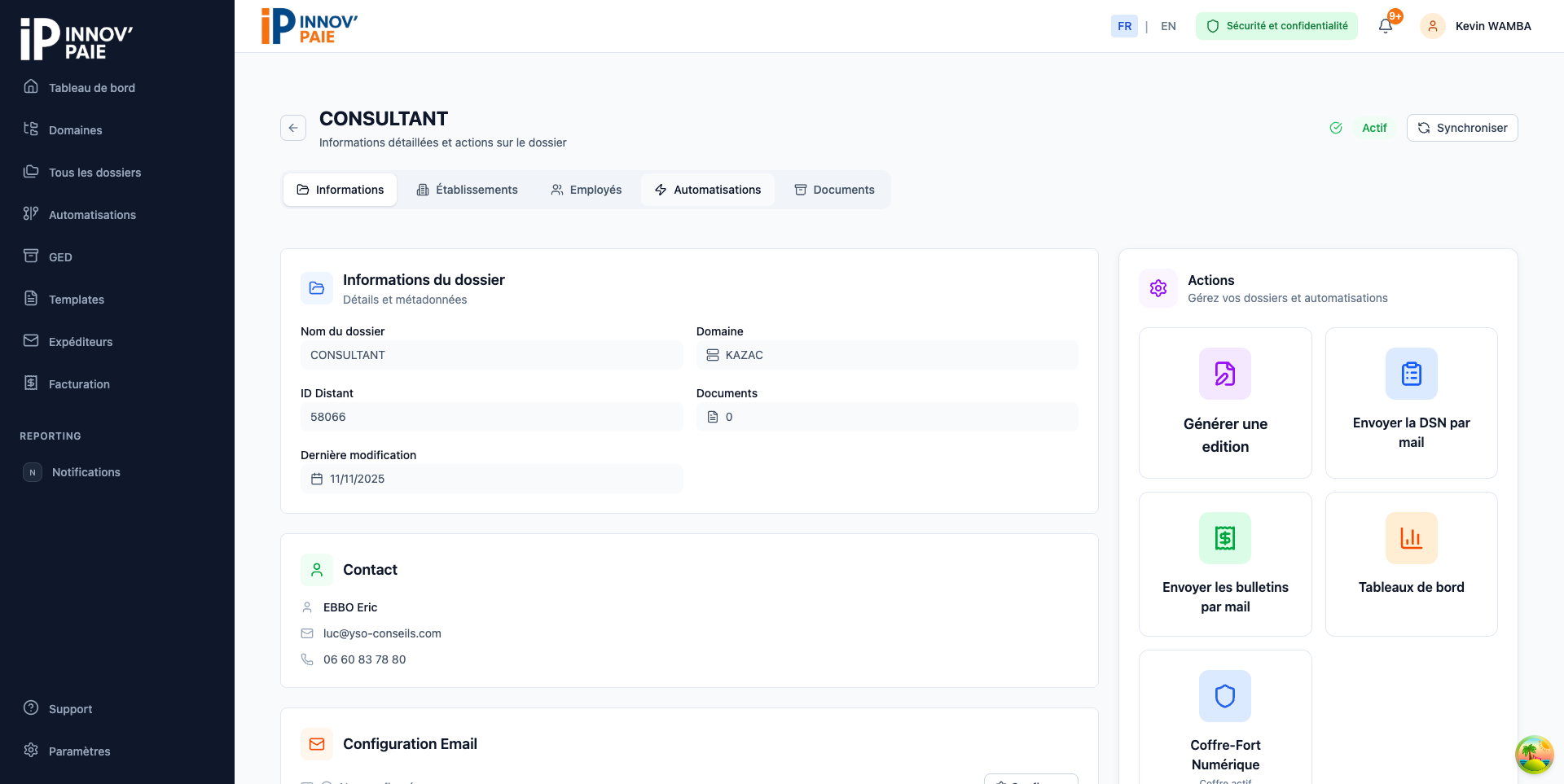Click the back arrow beside CONSULTANT
Screen dimensions: 1564x784
click(x=293, y=128)
